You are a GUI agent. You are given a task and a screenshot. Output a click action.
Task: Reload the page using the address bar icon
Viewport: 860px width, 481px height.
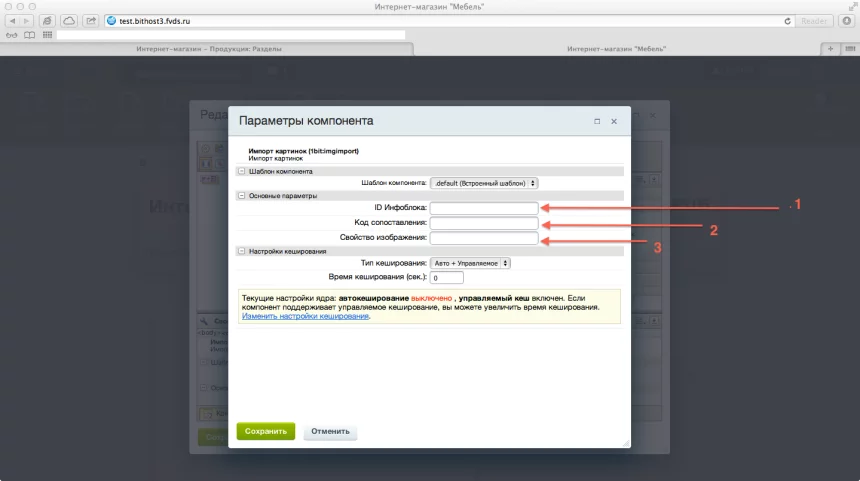coord(789,20)
